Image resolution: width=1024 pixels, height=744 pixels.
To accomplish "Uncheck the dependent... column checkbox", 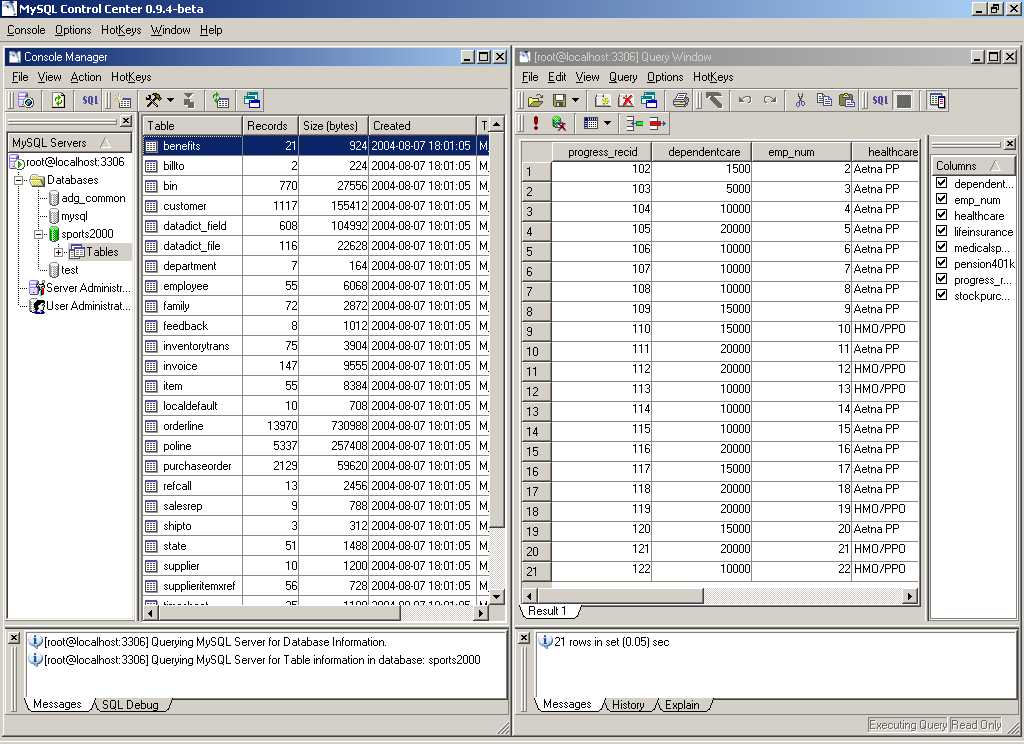I will point(942,183).
